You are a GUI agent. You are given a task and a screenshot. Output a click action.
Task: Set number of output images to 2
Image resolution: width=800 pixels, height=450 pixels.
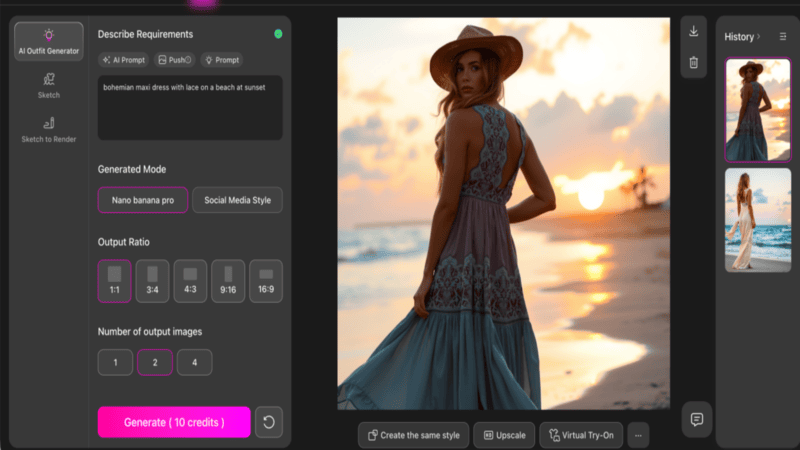pyautogui.click(x=155, y=362)
